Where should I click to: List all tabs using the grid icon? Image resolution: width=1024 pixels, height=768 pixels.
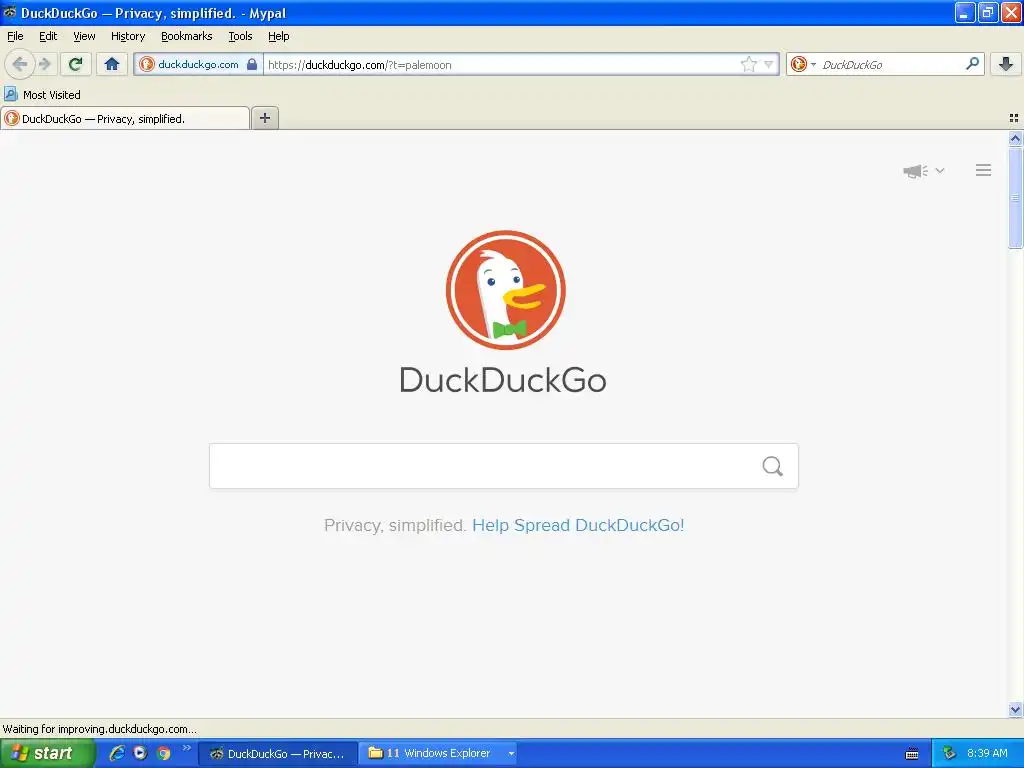pyautogui.click(x=1014, y=118)
